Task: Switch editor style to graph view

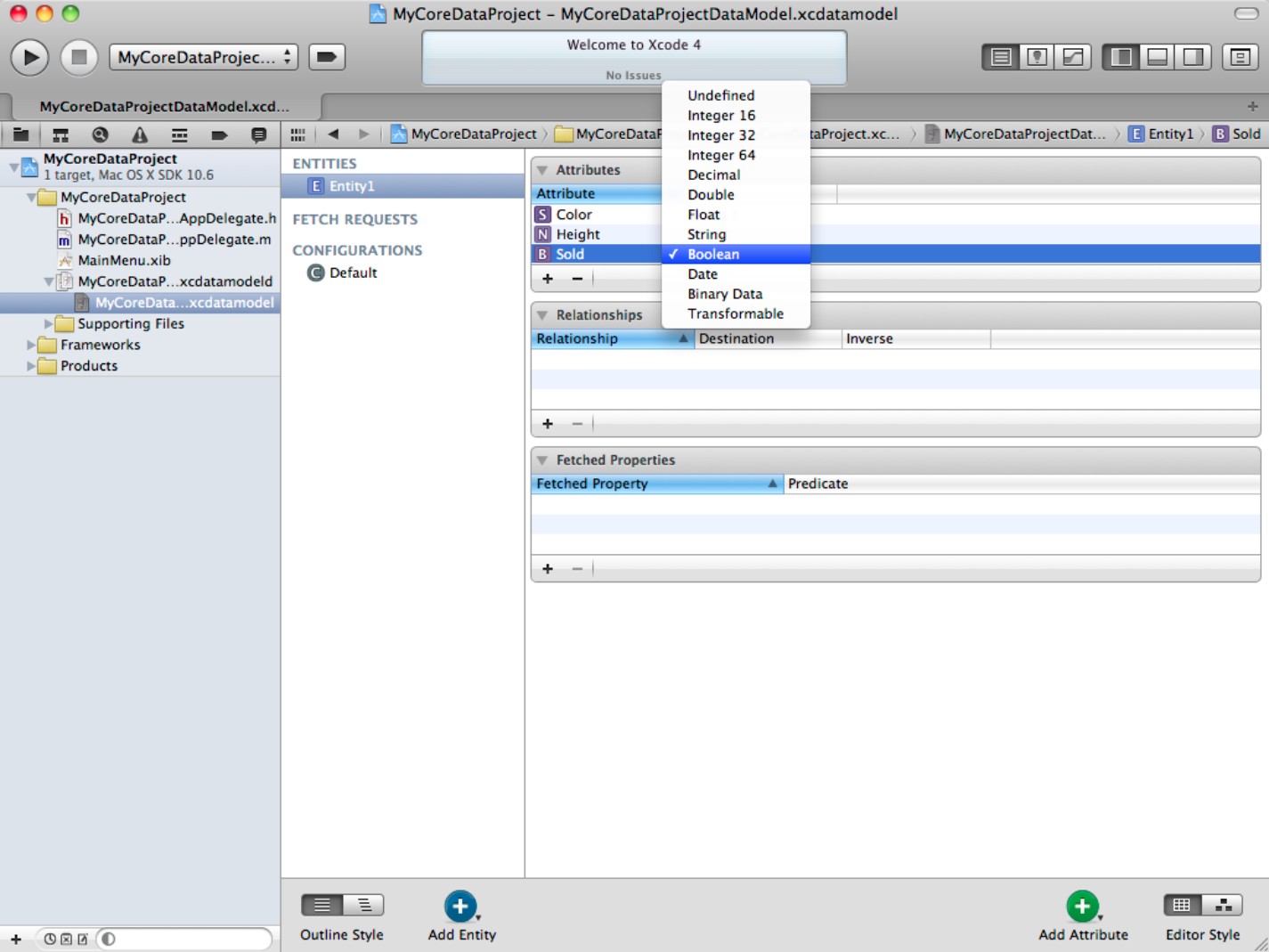Action: pyautogui.click(x=1223, y=905)
